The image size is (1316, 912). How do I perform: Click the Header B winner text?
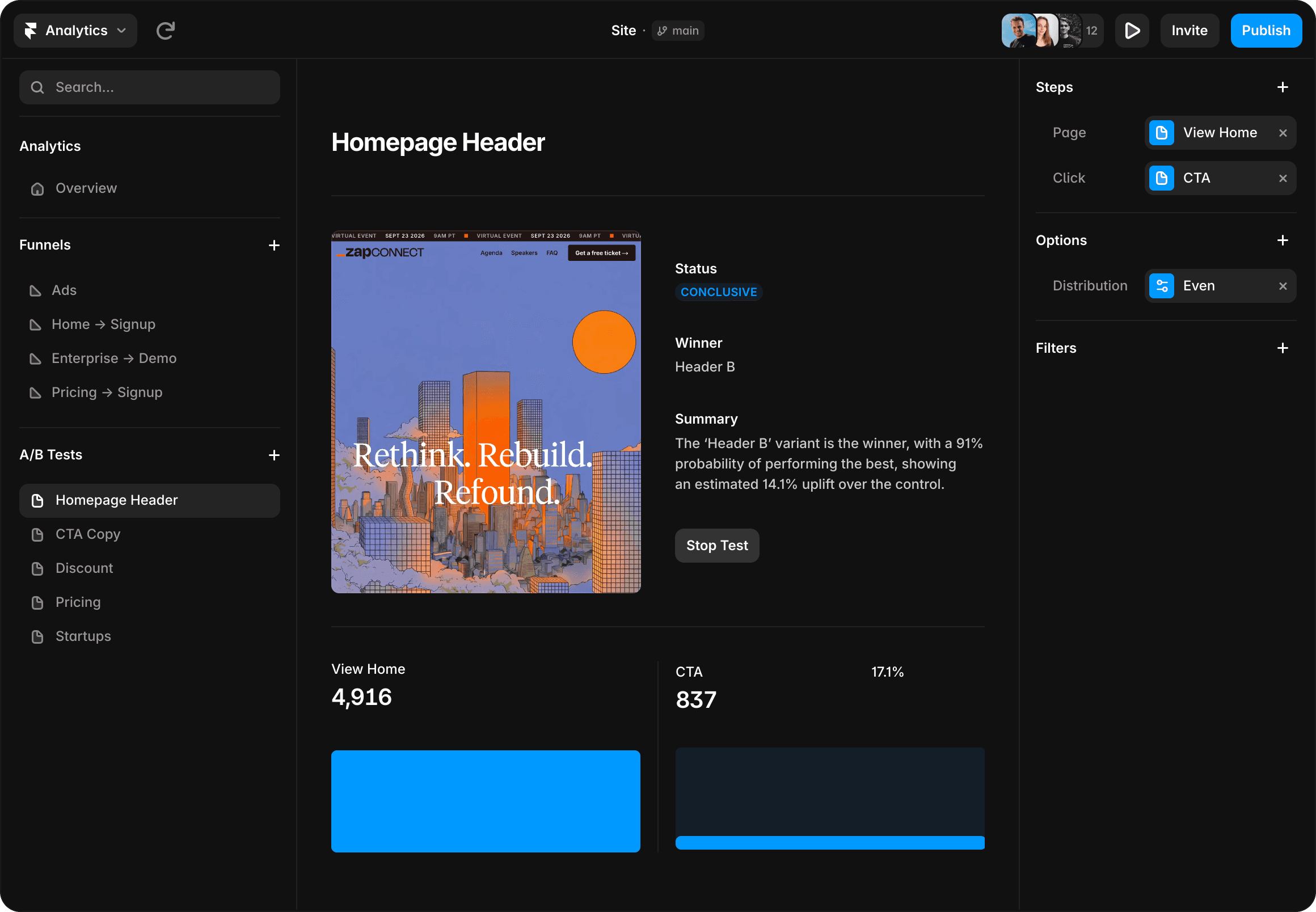[x=705, y=367]
